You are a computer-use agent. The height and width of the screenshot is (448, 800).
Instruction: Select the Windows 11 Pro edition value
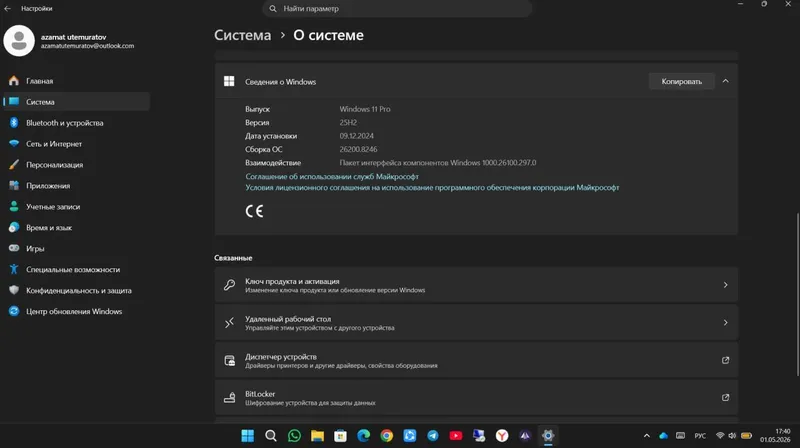tap(365, 109)
